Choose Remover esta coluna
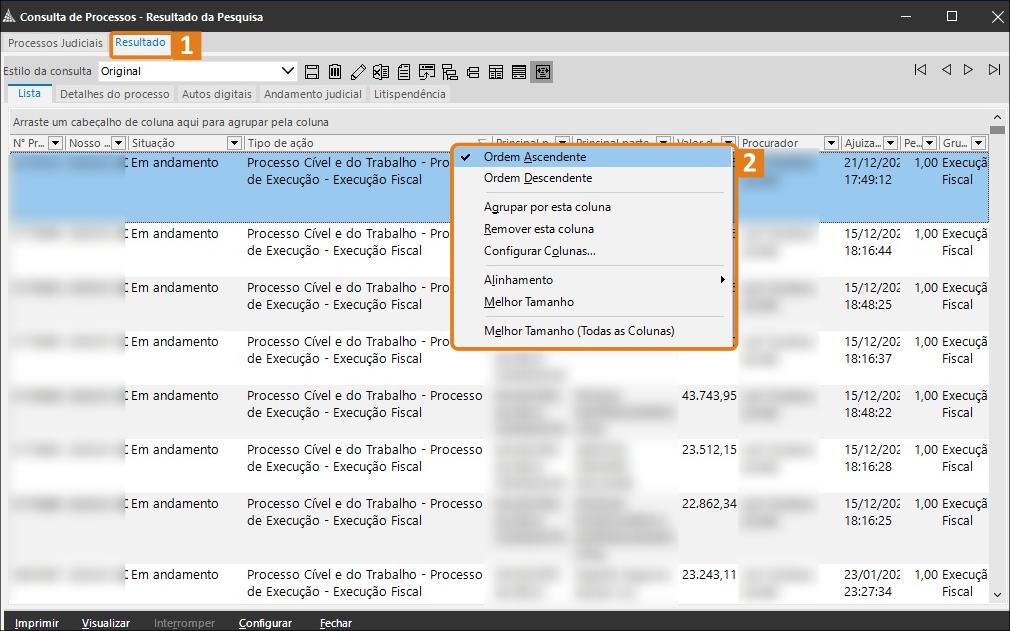Image resolution: width=1010 pixels, height=631 pixels. (x=593, y=229)
